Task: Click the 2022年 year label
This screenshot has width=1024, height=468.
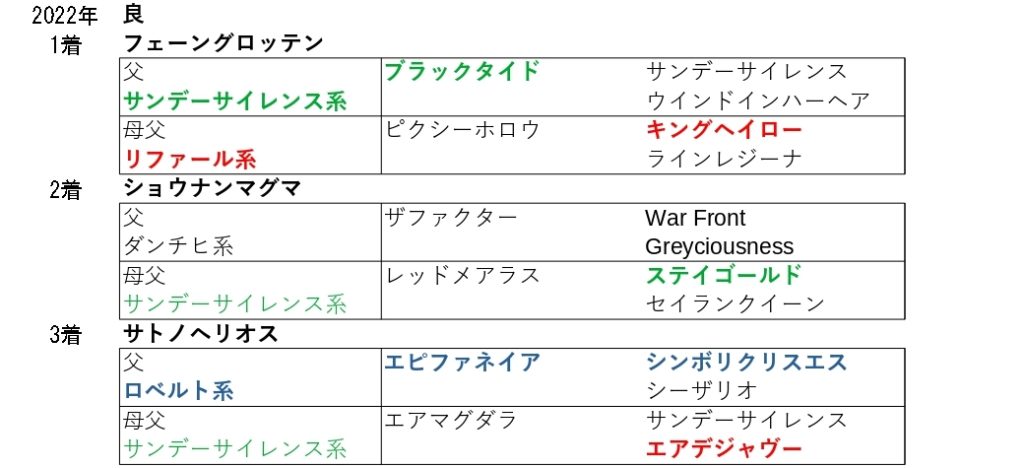Action: [63, 15]
